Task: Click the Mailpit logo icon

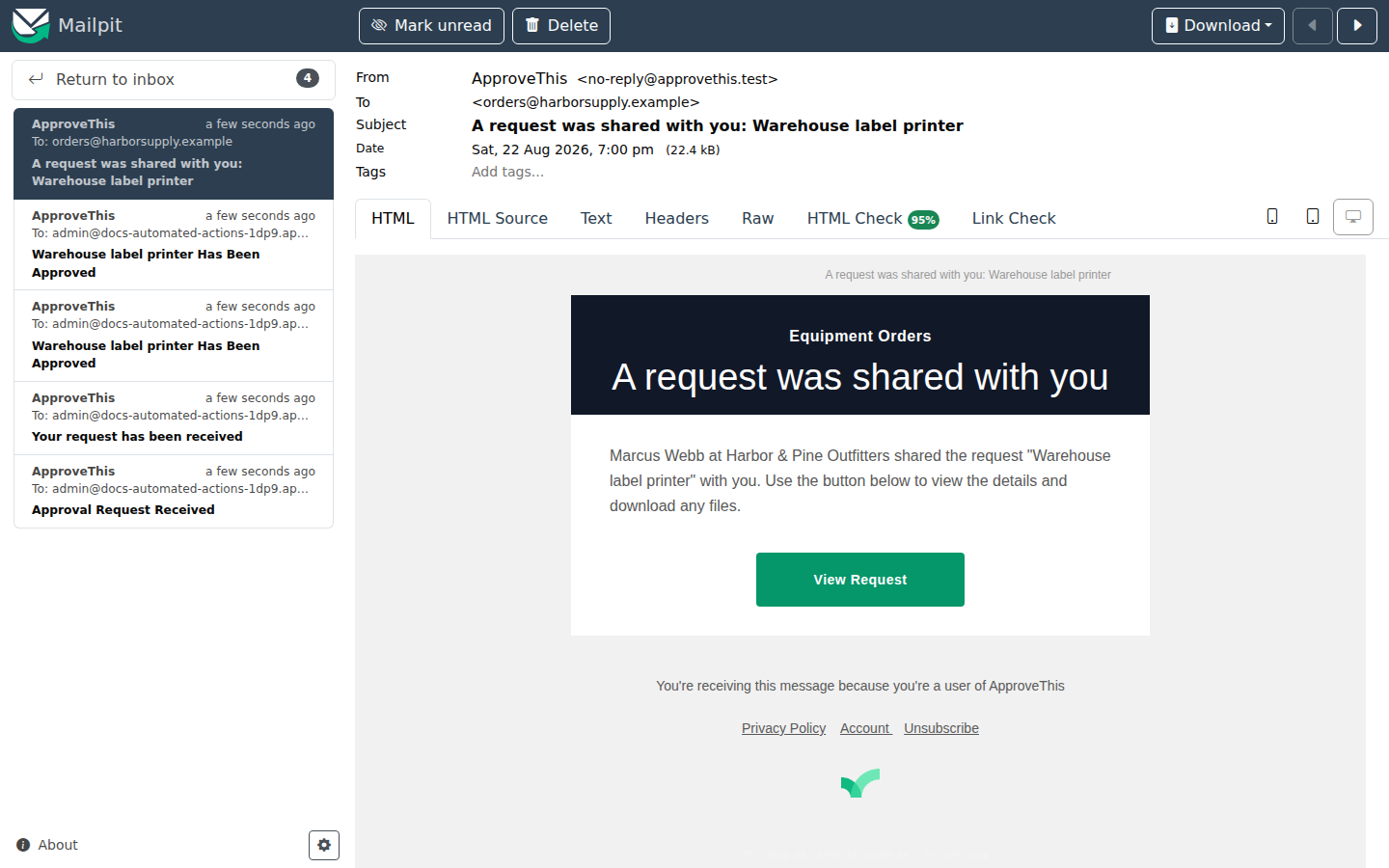Action: (30, 25)
